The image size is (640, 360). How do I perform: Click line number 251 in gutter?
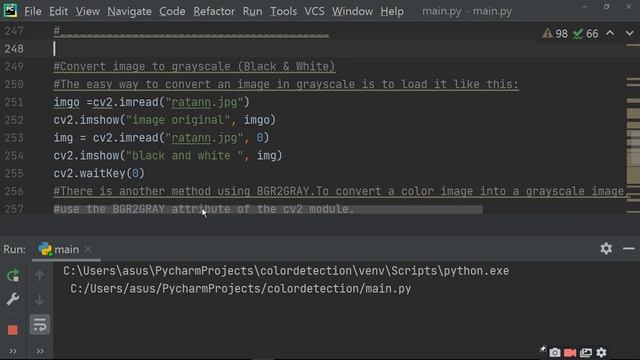14,102
